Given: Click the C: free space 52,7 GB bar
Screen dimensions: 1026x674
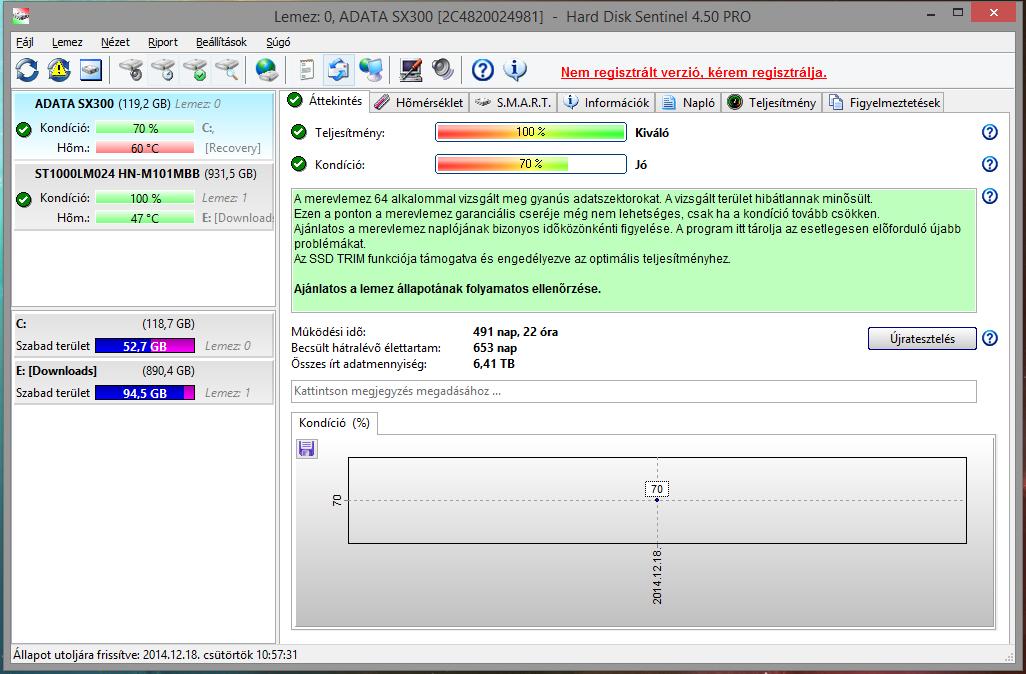Looking at the screenshot, I should pyautogui.click(x=145, y=346).
